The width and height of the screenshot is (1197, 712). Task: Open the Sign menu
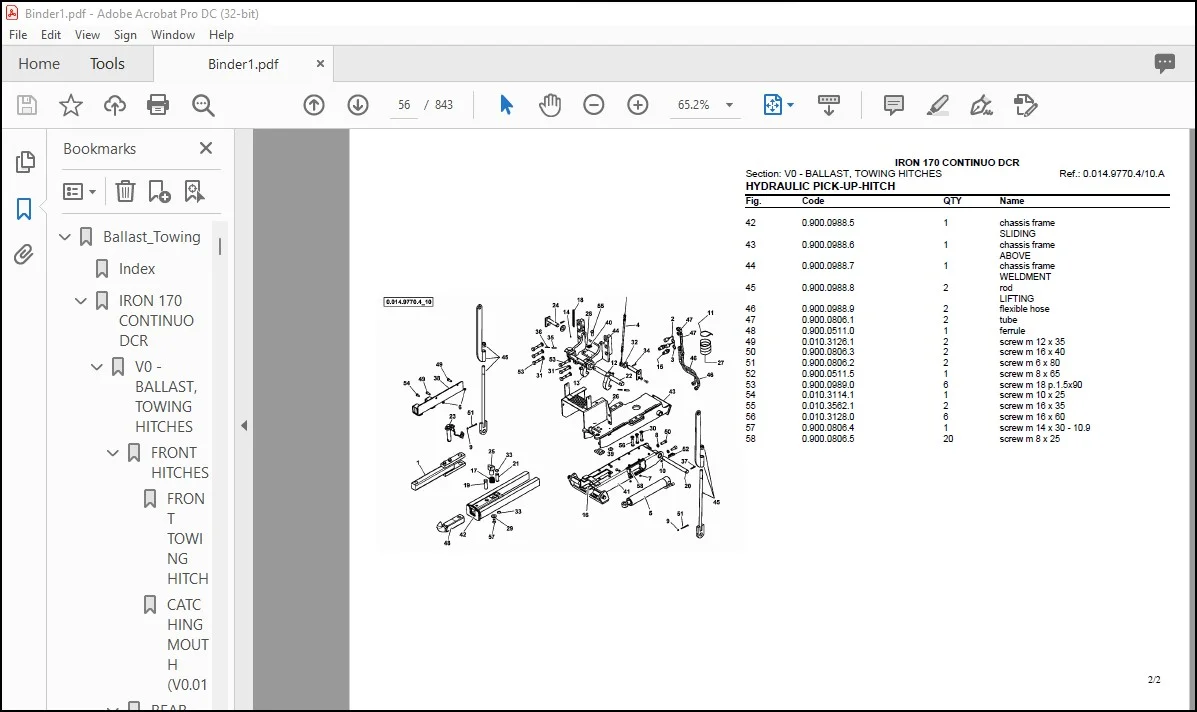tap(125, 34)
